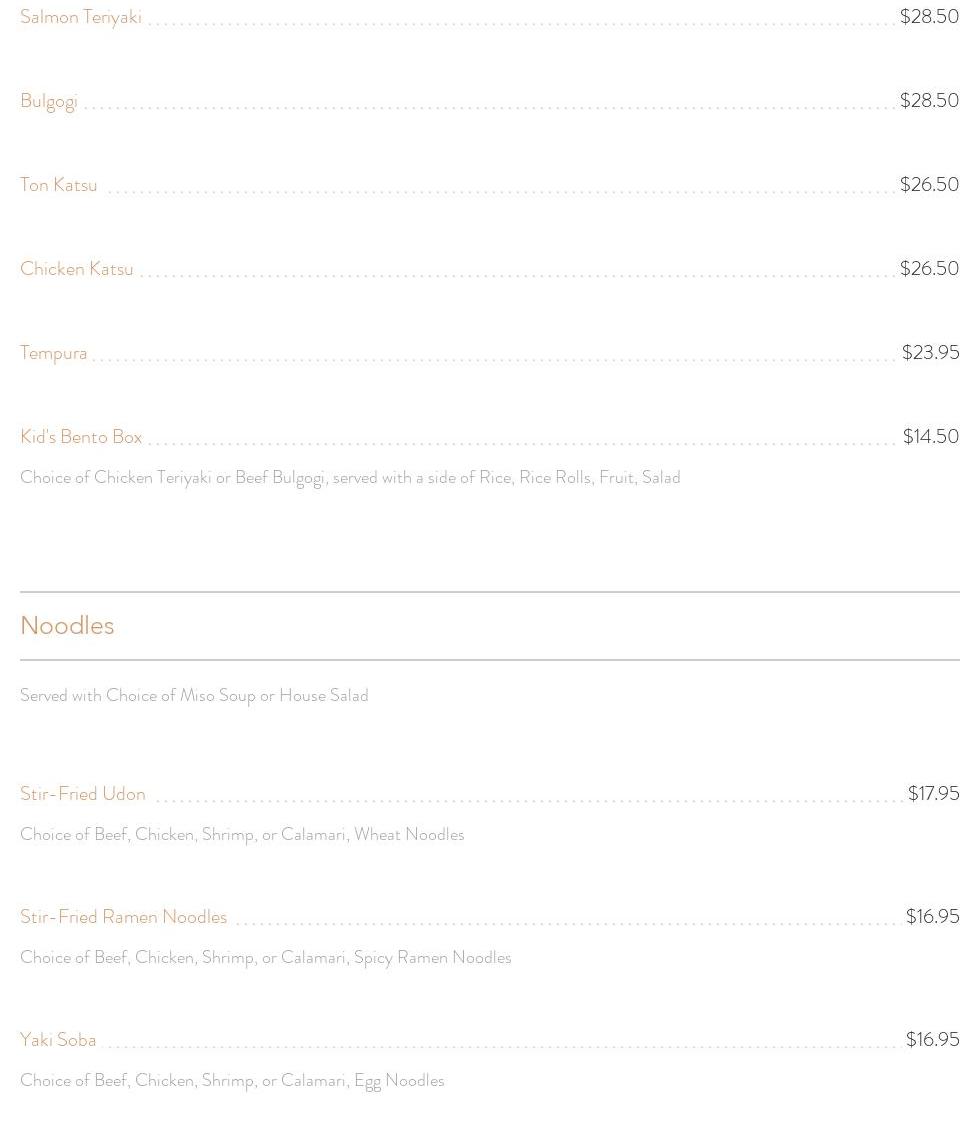Select the Bulgogi item name
Image resolution: width=965 pixels, height=1127 pixels.
[x=49, y=101]
